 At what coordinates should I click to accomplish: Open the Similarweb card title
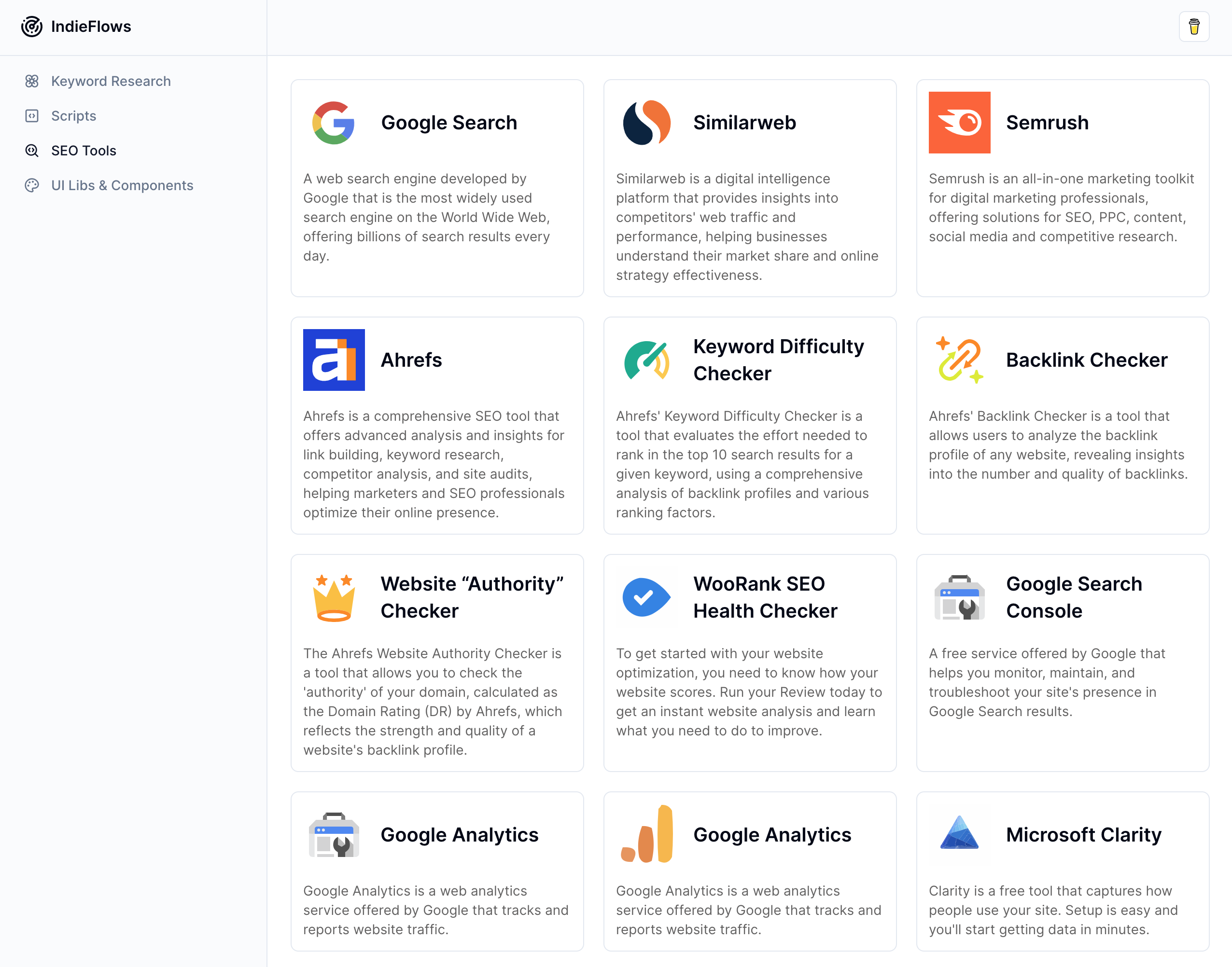pos(744,122)
